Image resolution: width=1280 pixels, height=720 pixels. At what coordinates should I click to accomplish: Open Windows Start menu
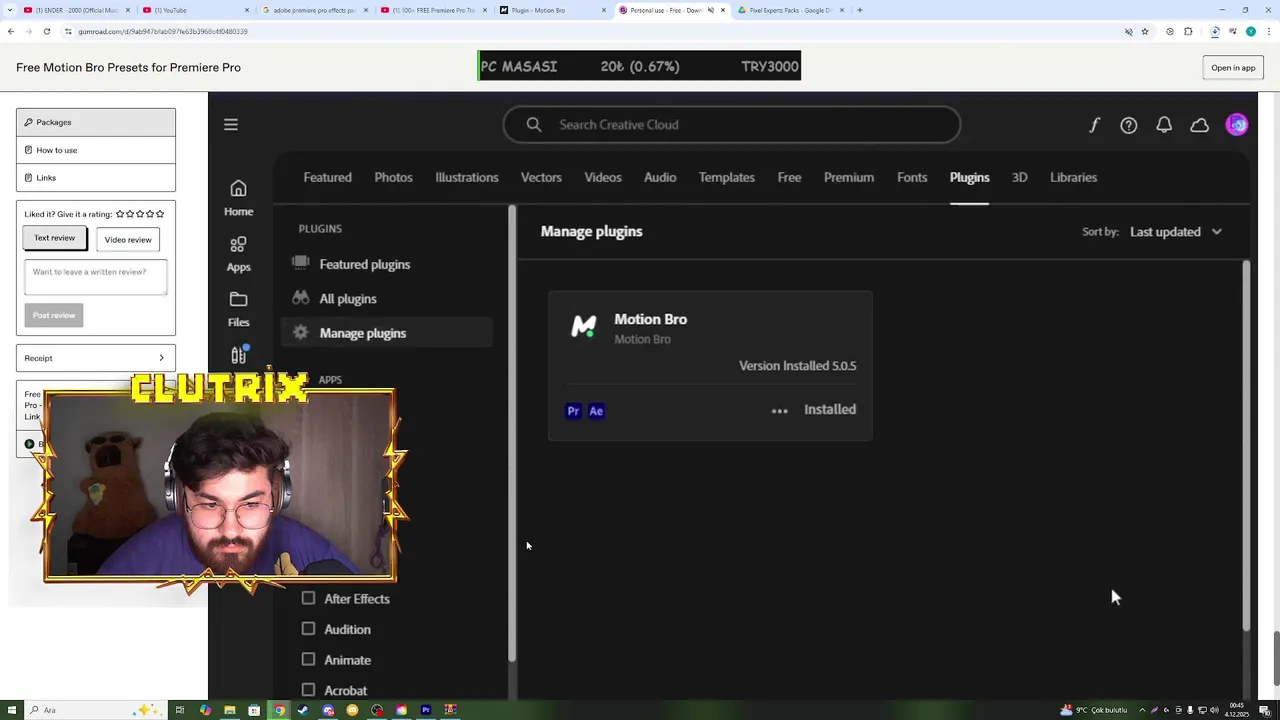(x=12, y=710)
